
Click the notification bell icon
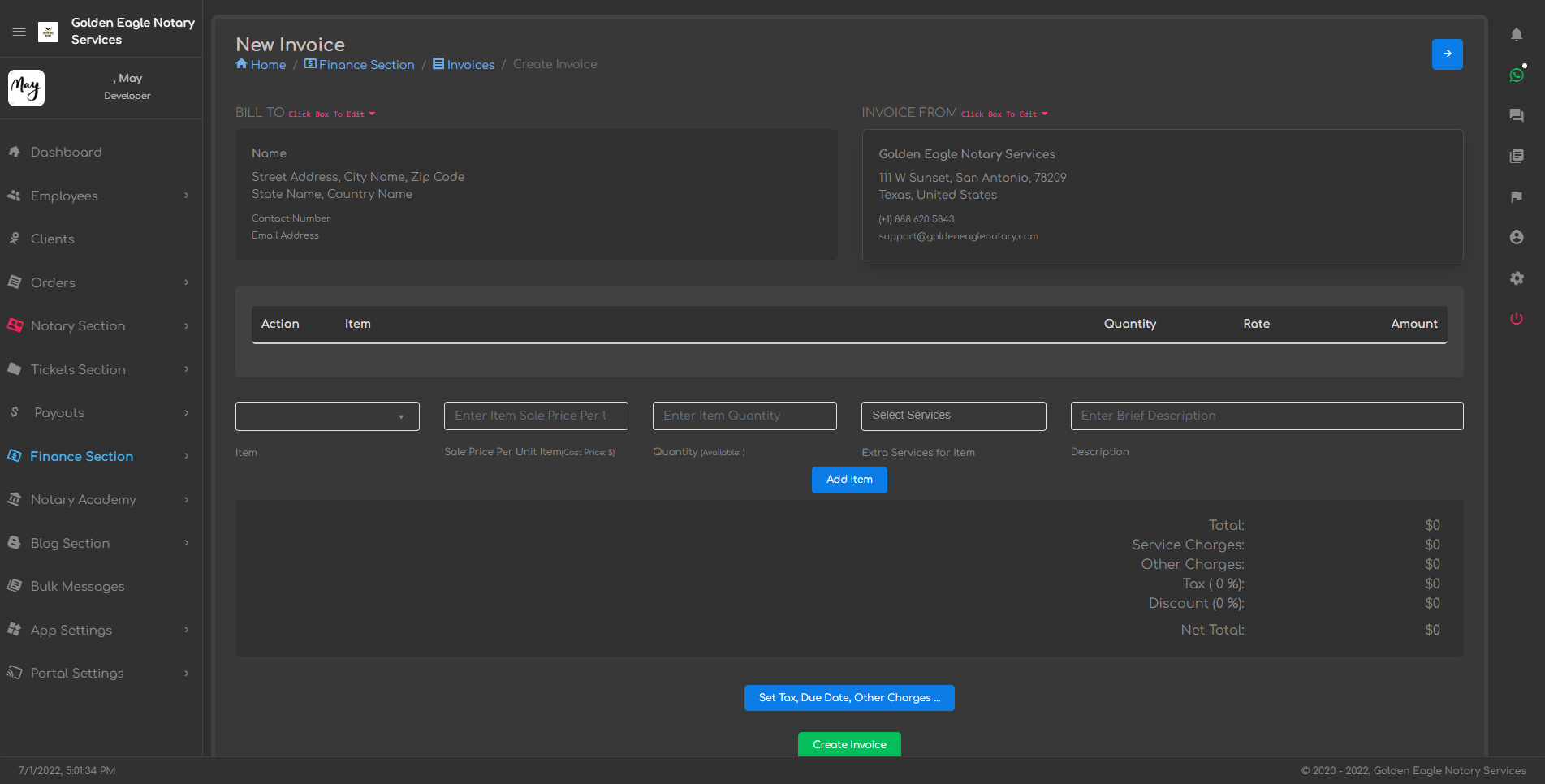pyautogui.click(x=1516, y=34)
